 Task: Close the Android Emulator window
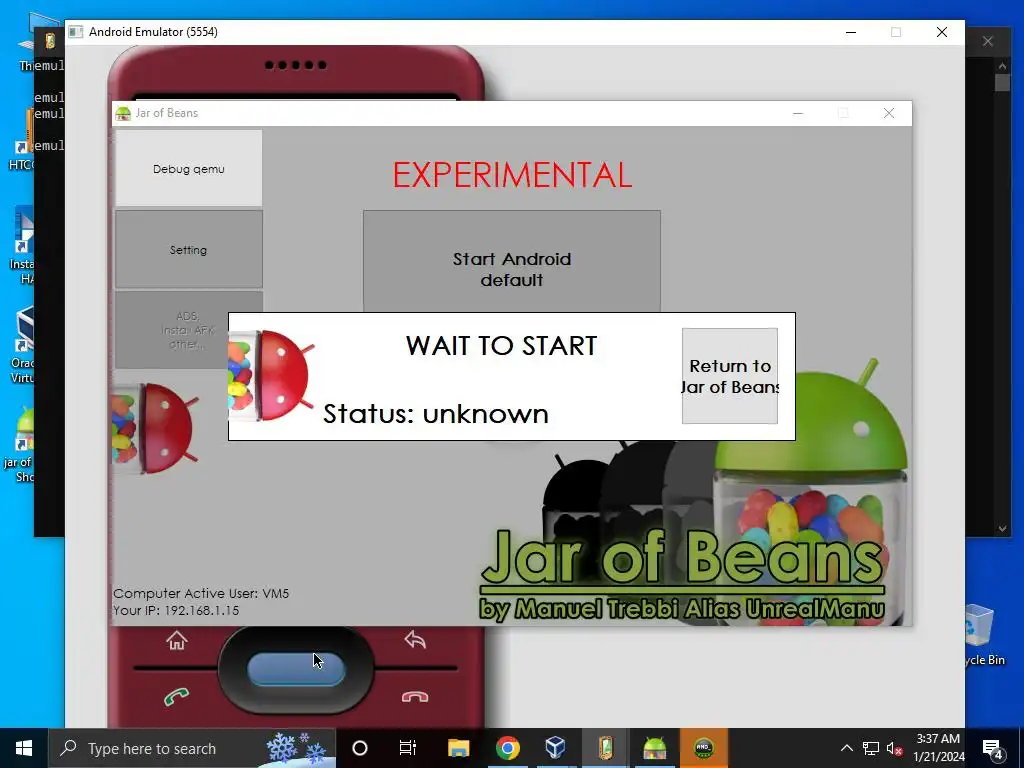coord(942,32)
